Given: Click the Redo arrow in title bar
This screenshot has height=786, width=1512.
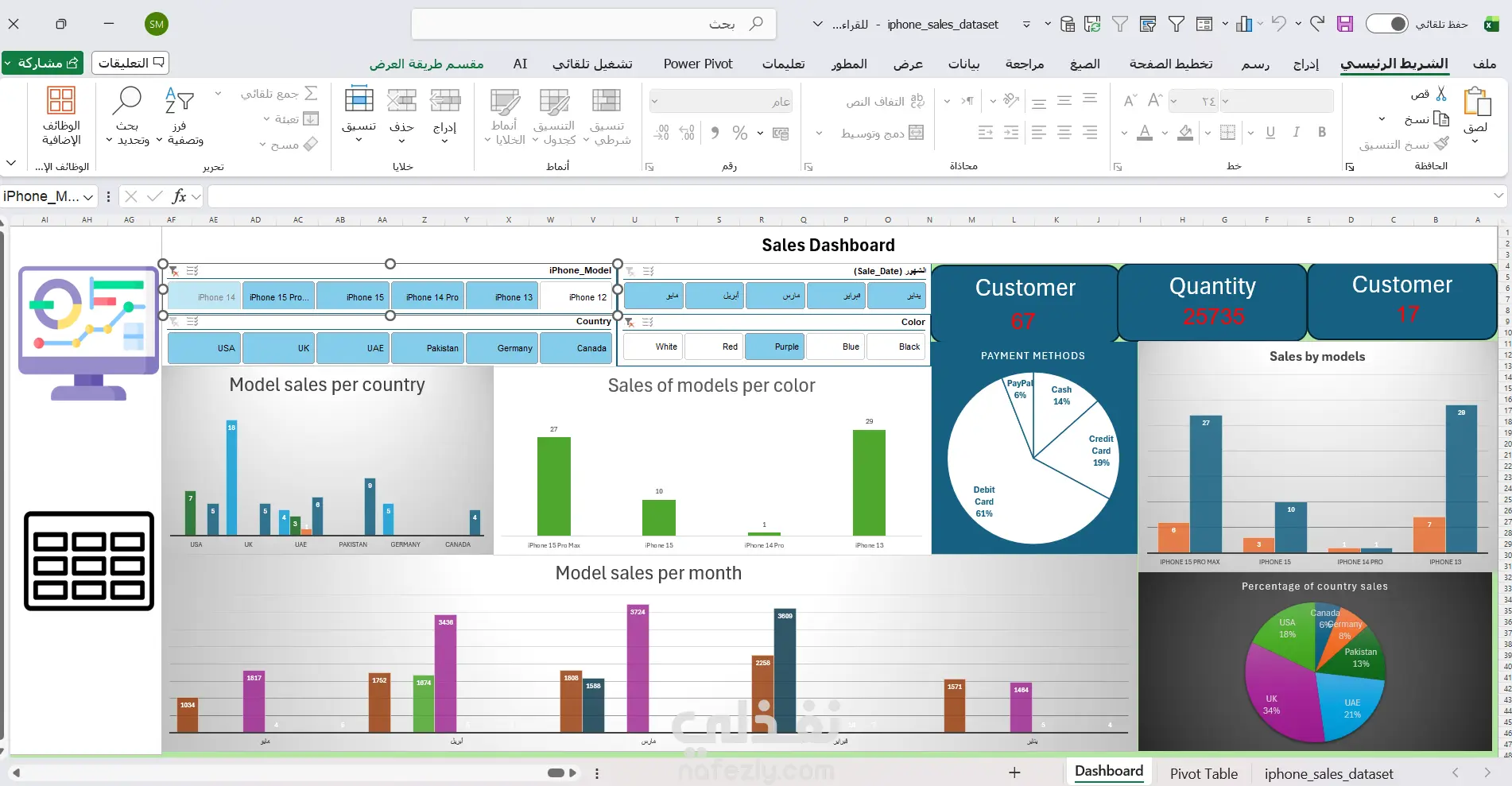Looking at the screenshot, I should pos(1317,24).
